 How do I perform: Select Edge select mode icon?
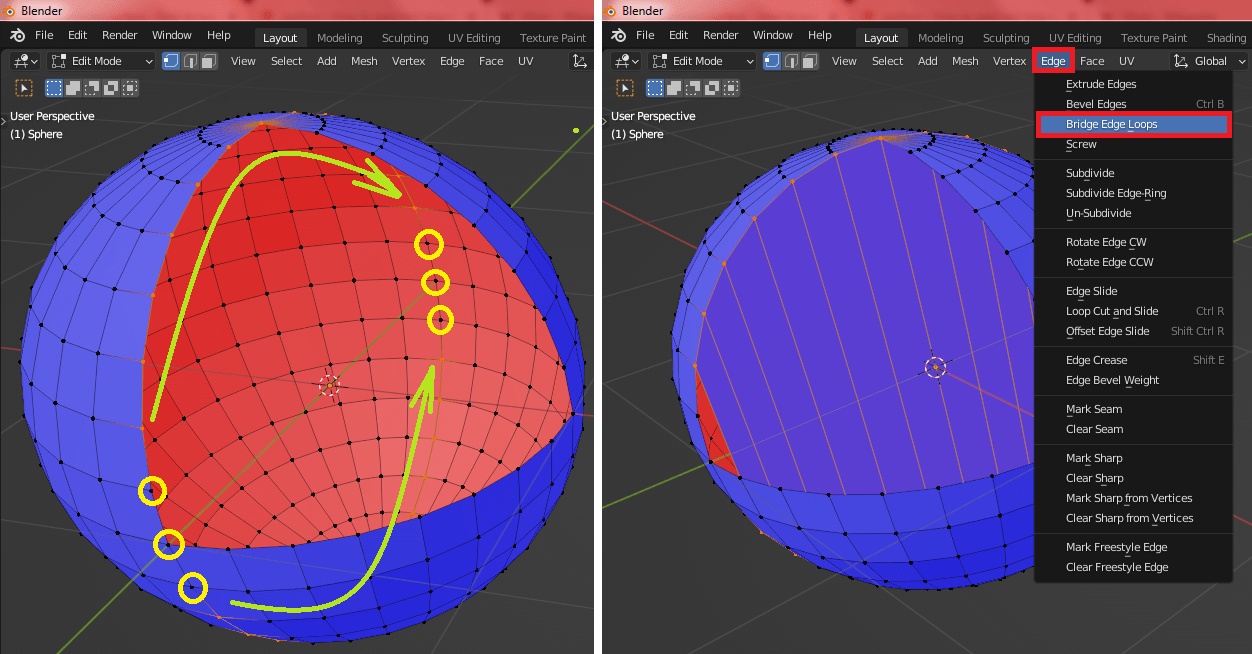(x=189, y=61)
